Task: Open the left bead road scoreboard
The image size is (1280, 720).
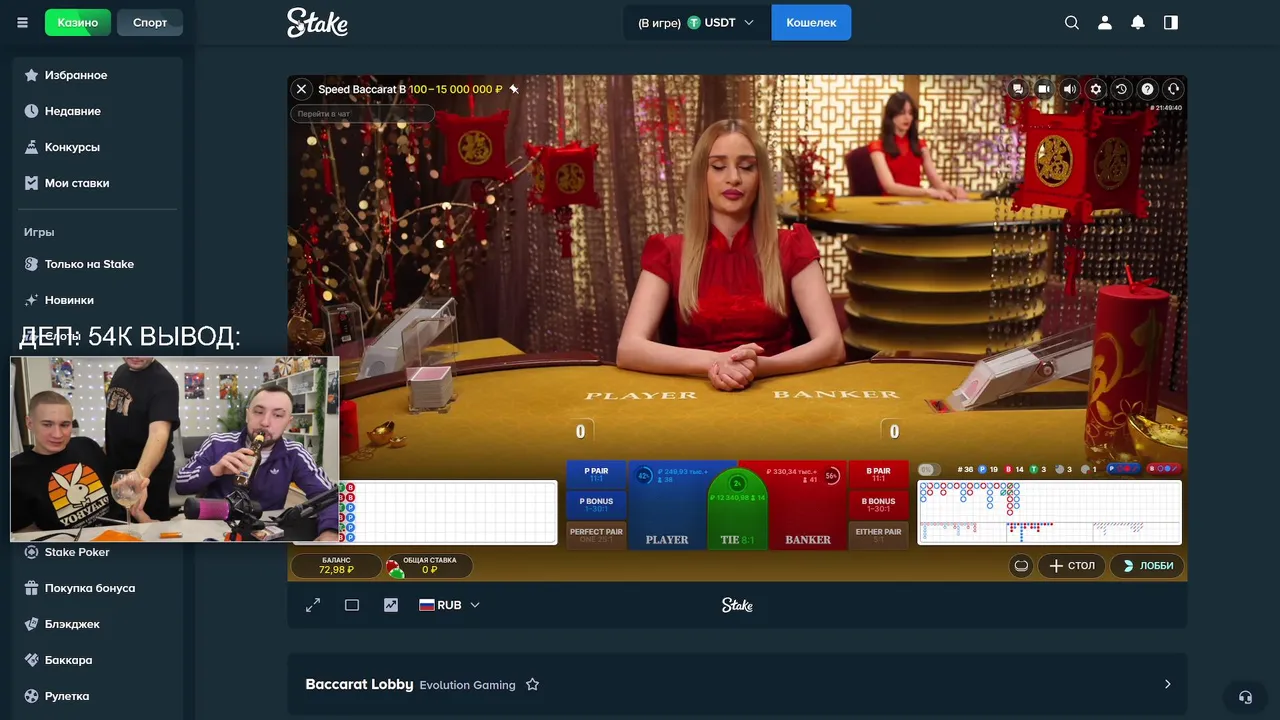Action: coord(448,512)
